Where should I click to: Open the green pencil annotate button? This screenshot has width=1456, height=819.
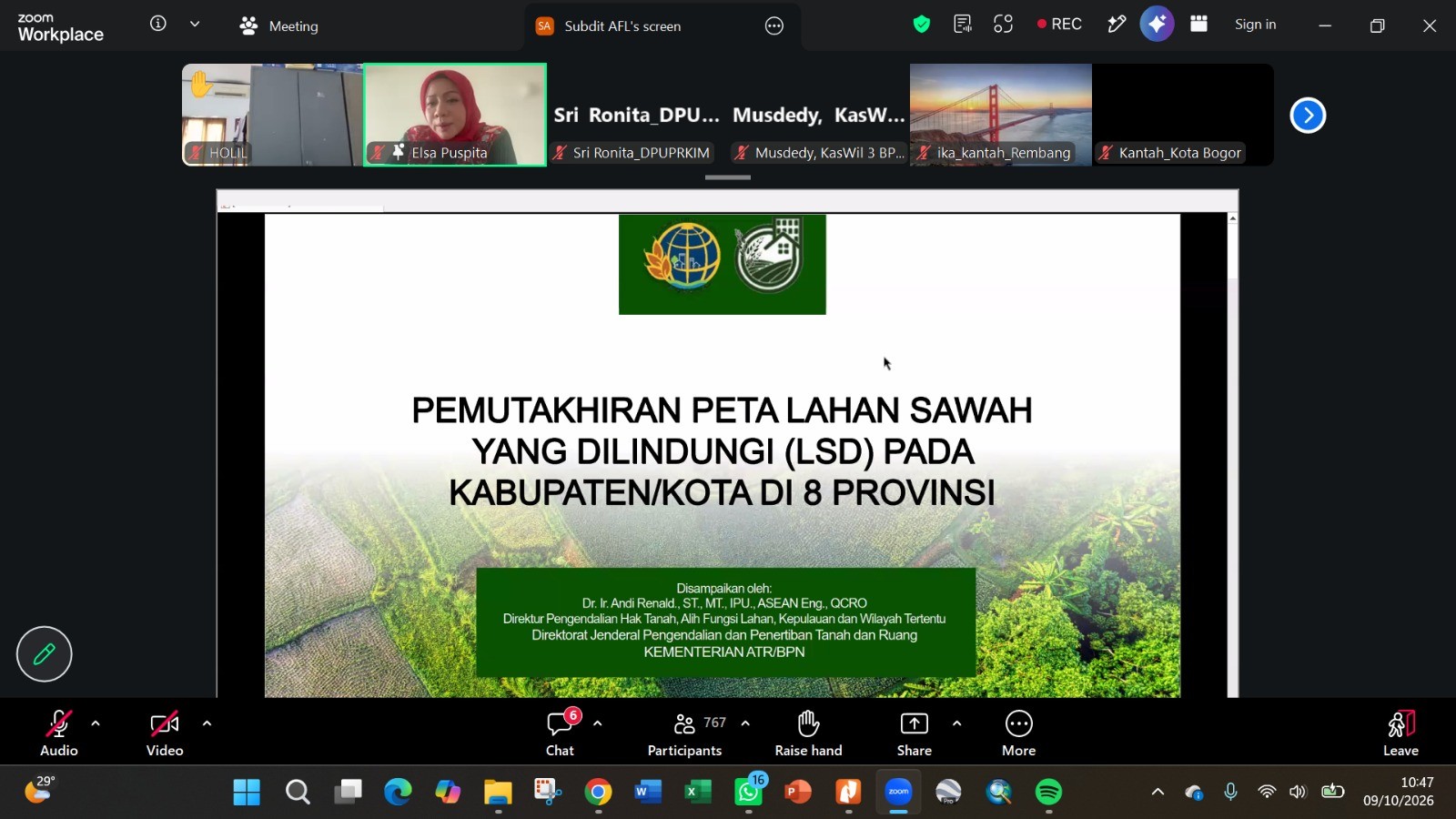[x=44, y=654]
